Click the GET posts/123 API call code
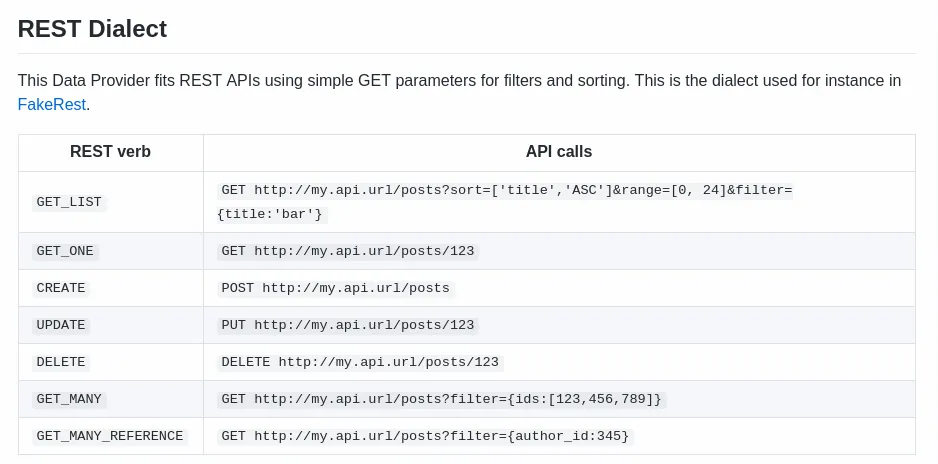 point(347,251)
